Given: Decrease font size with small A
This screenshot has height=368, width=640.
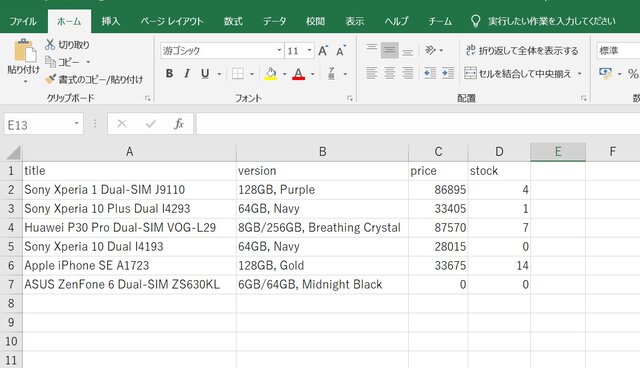Looking at the screenshot, I should (340, 51).
